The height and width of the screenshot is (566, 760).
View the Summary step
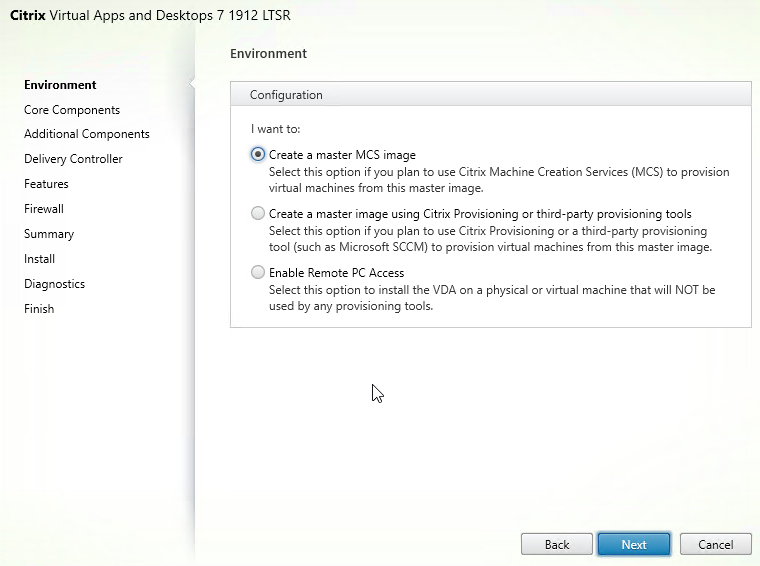(x=49, y=234)
